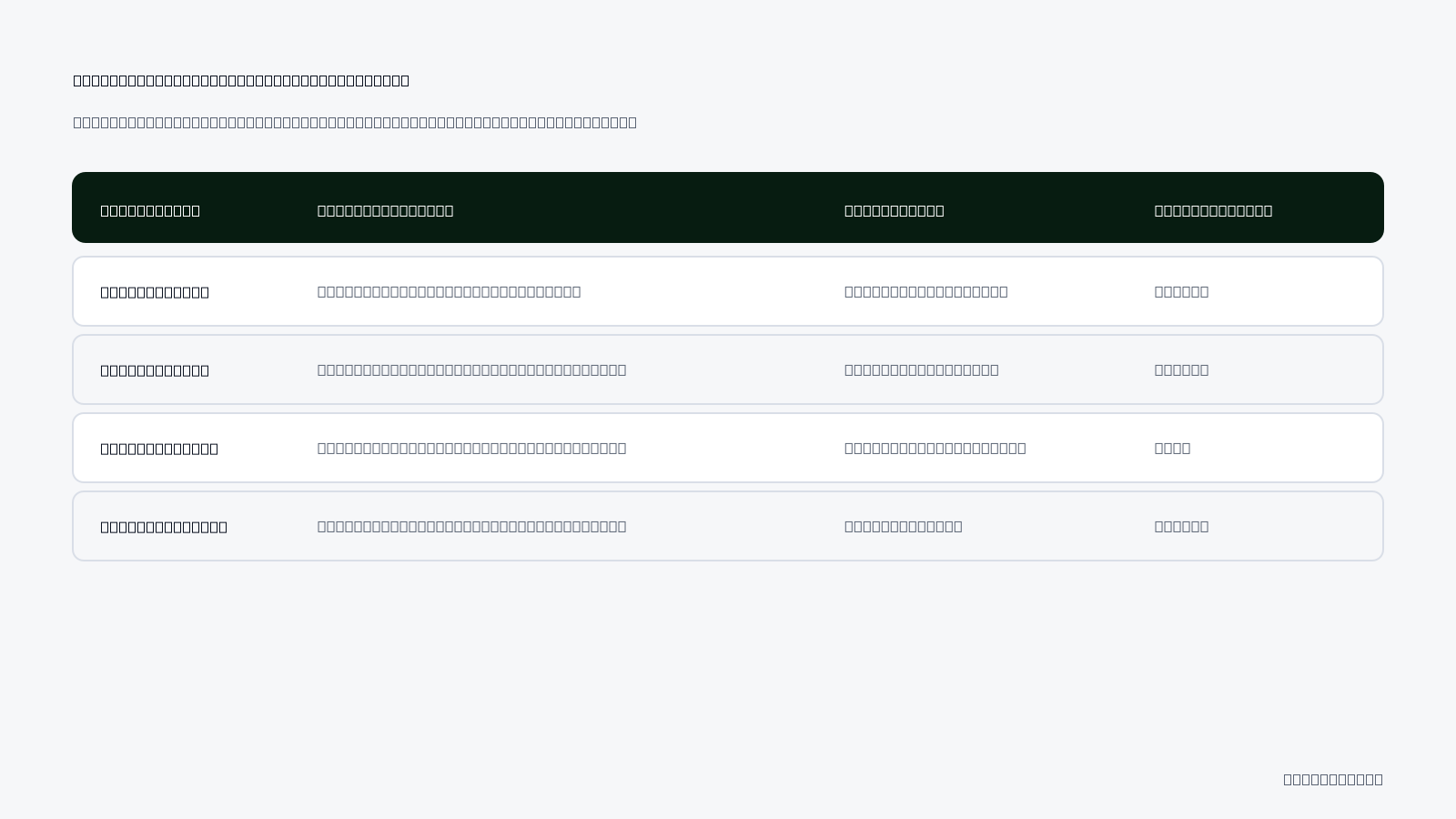Viewport: 1456px width, 819px height.
Task: Click the fourth row's third column cell
Action: [x=904, y=526]
